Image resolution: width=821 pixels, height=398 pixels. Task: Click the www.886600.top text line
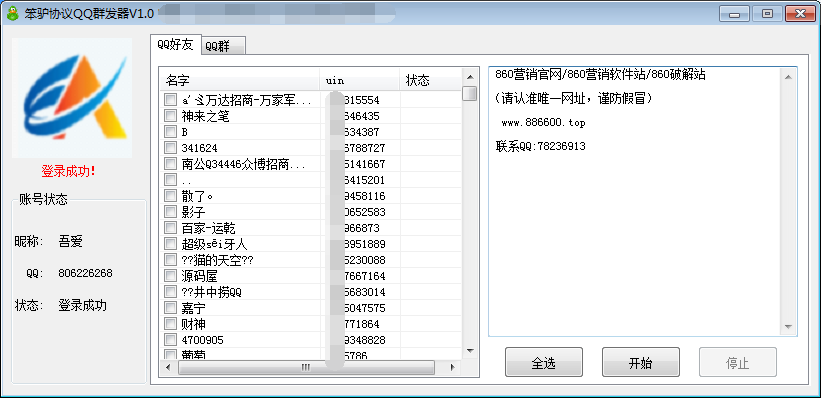coord(543,123)
